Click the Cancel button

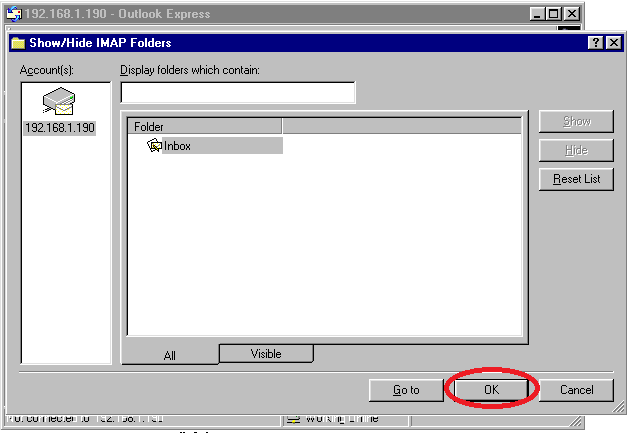[576, 390]
